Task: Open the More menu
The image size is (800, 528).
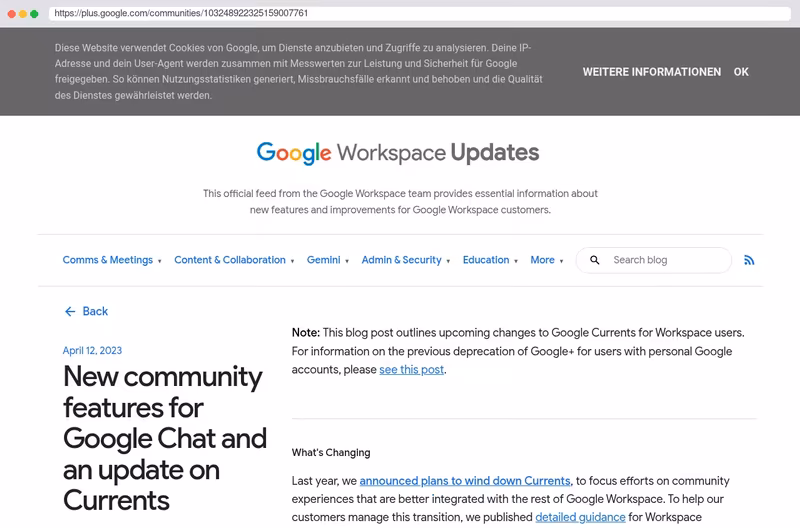Action: (x=542, y=260)
